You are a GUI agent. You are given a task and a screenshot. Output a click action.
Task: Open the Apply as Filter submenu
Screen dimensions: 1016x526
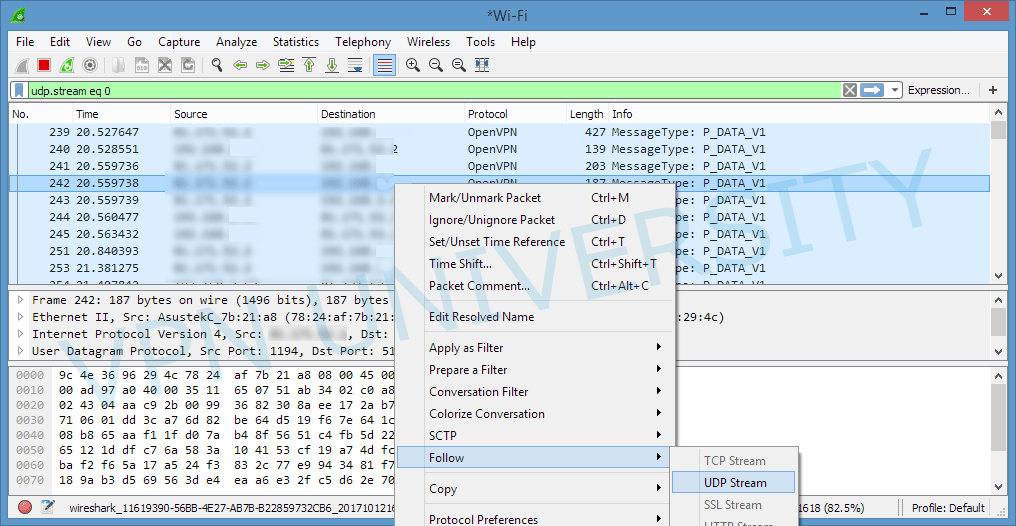535,348
